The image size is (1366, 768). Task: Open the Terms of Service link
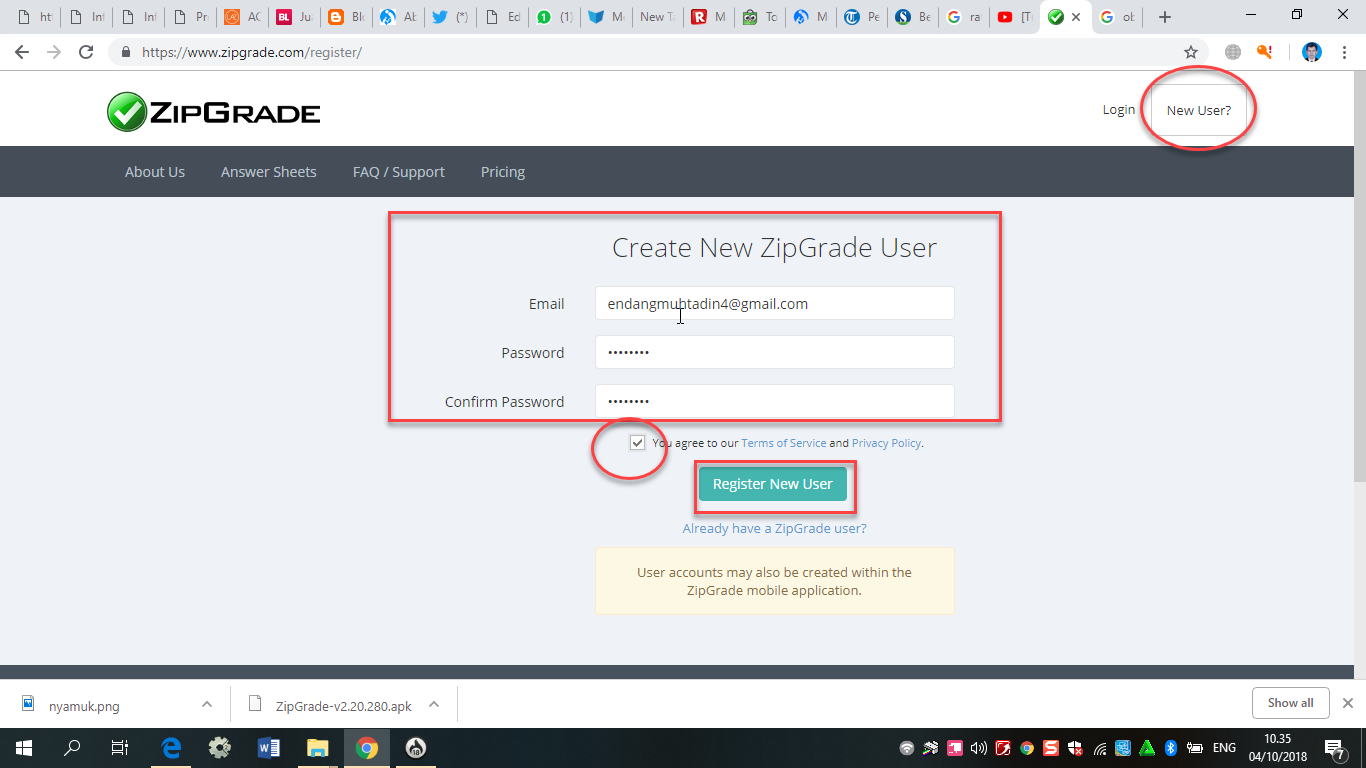click(x=784, y=443)
